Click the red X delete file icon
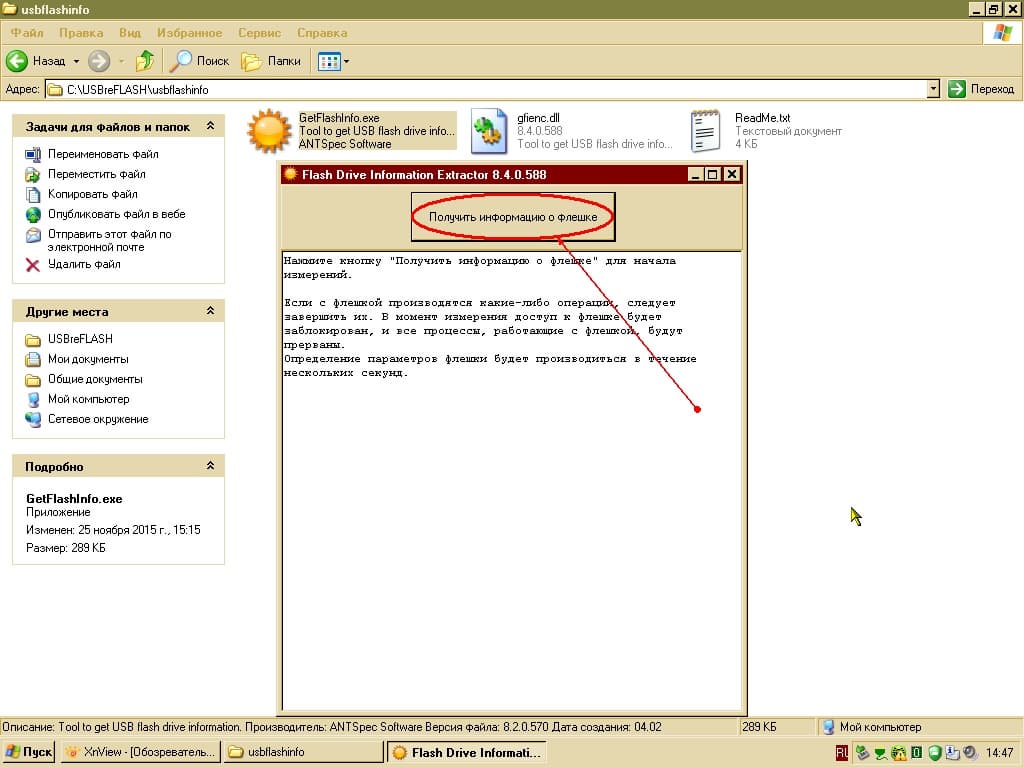The image size is (1024, 768). pyautogui.click(x=33, y=264)
